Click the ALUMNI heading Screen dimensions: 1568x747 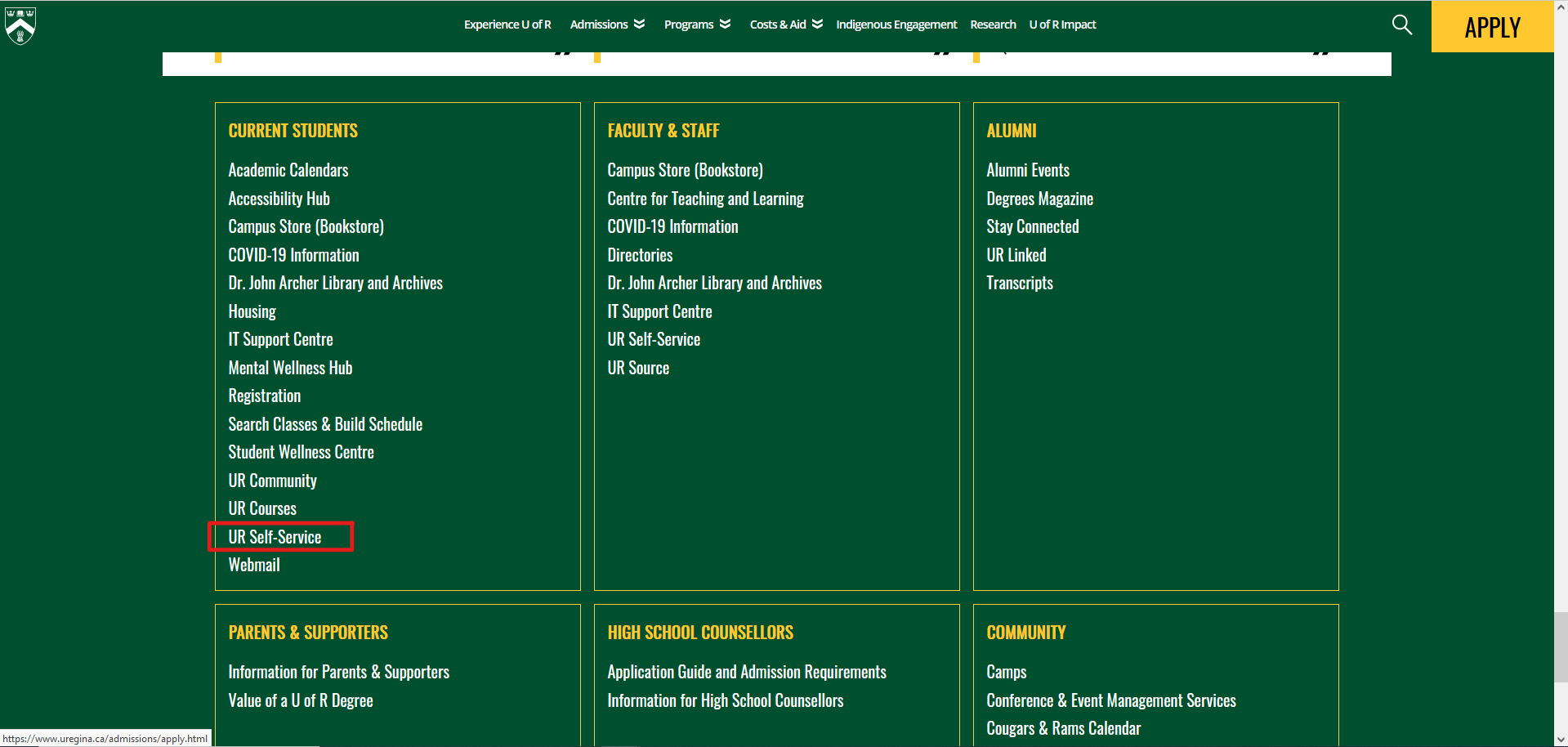(x=1012, y=131)
